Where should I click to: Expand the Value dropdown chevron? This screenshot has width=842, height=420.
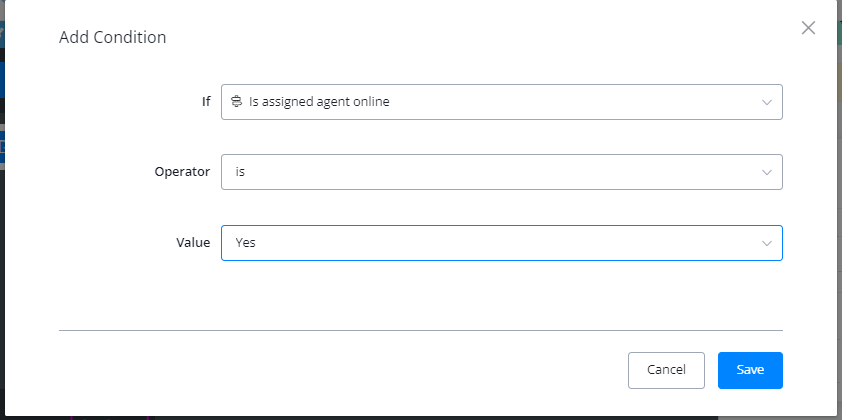[x=767, y=243]
